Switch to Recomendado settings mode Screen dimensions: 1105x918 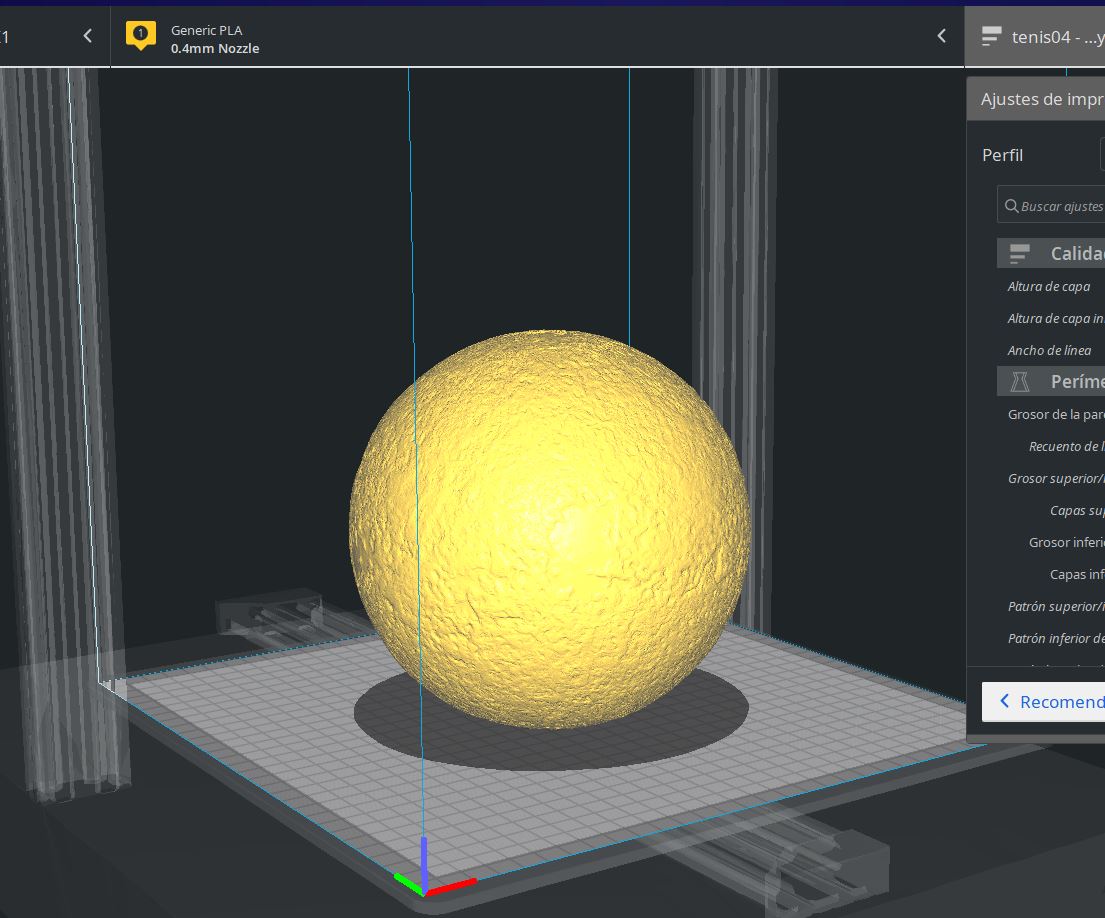tap(1050, 701)
